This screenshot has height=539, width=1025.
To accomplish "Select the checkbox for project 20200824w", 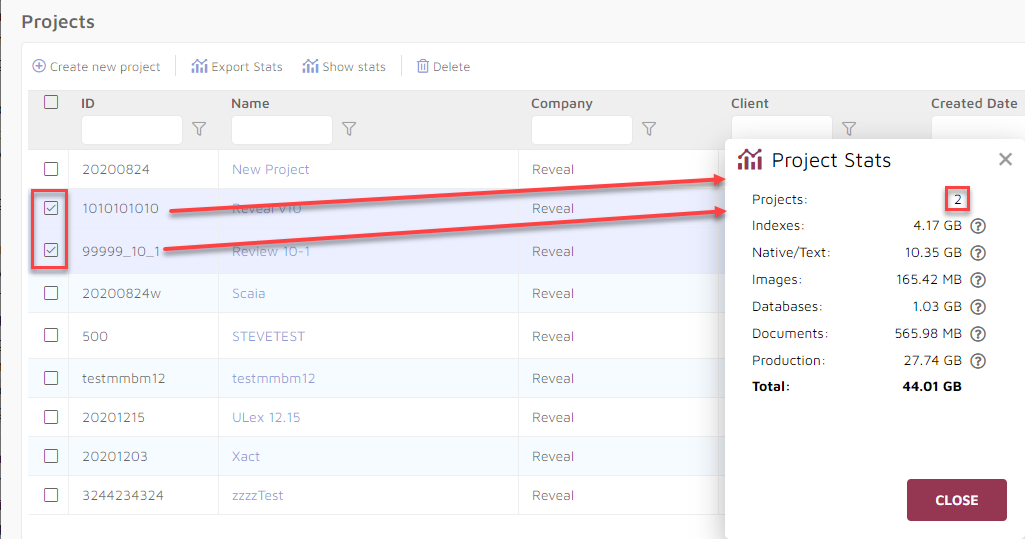I will point(51,293).
